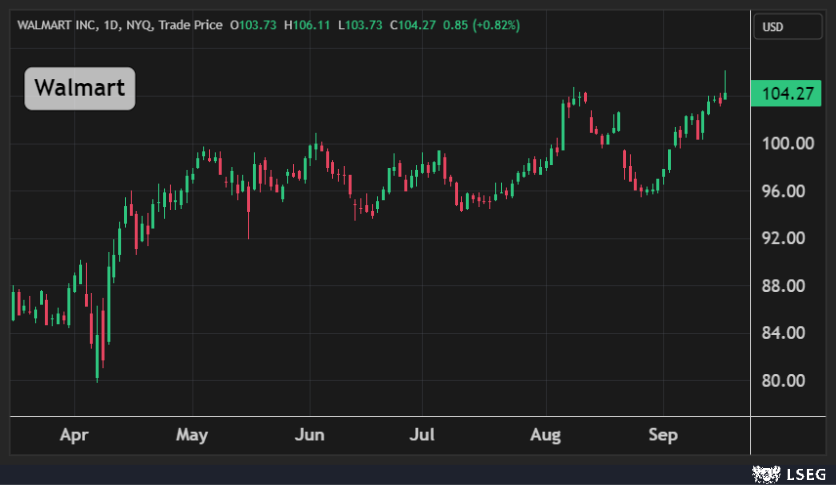Select the Aug label on time axis
The width and height of the screenshot is (836, 485).
(x=546, y=435)
